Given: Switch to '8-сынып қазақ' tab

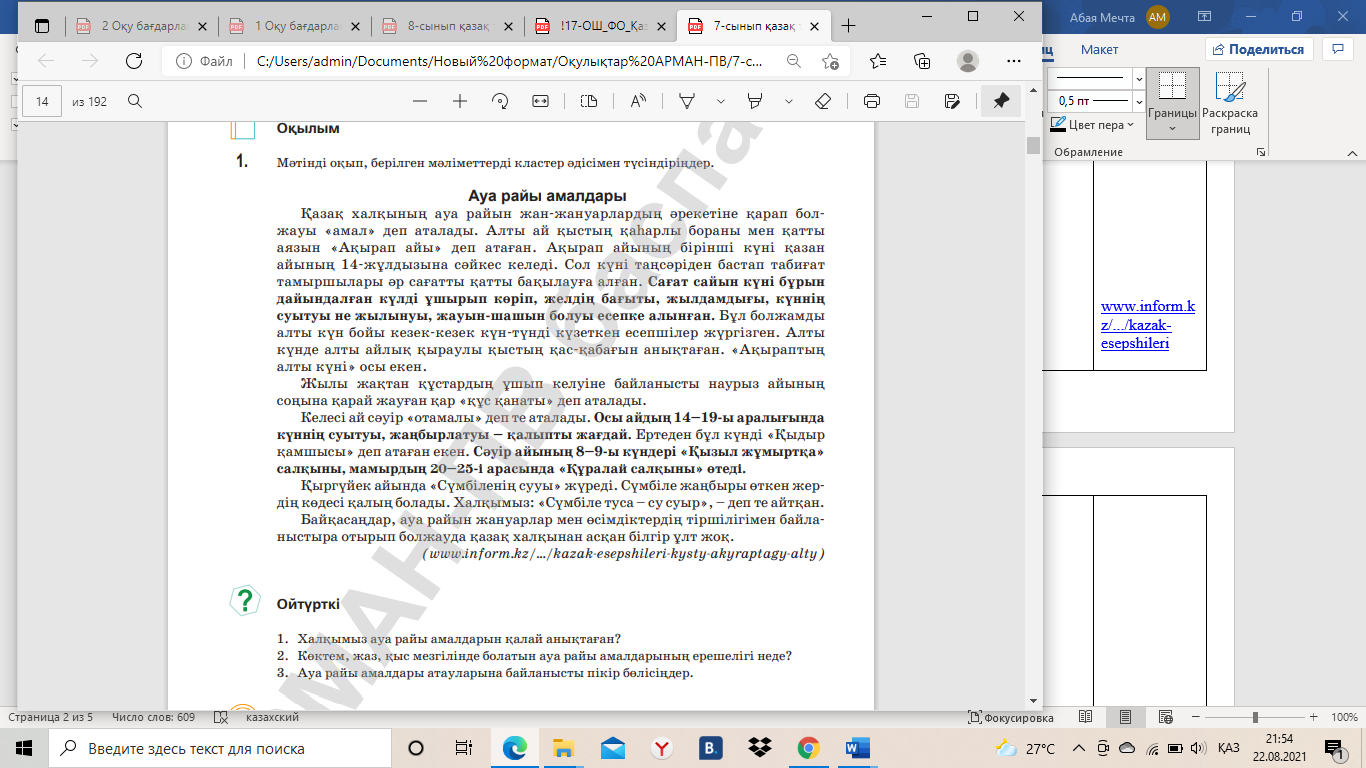Looking at the screenshot, I should pyautogui.click(x=445, y=26).
